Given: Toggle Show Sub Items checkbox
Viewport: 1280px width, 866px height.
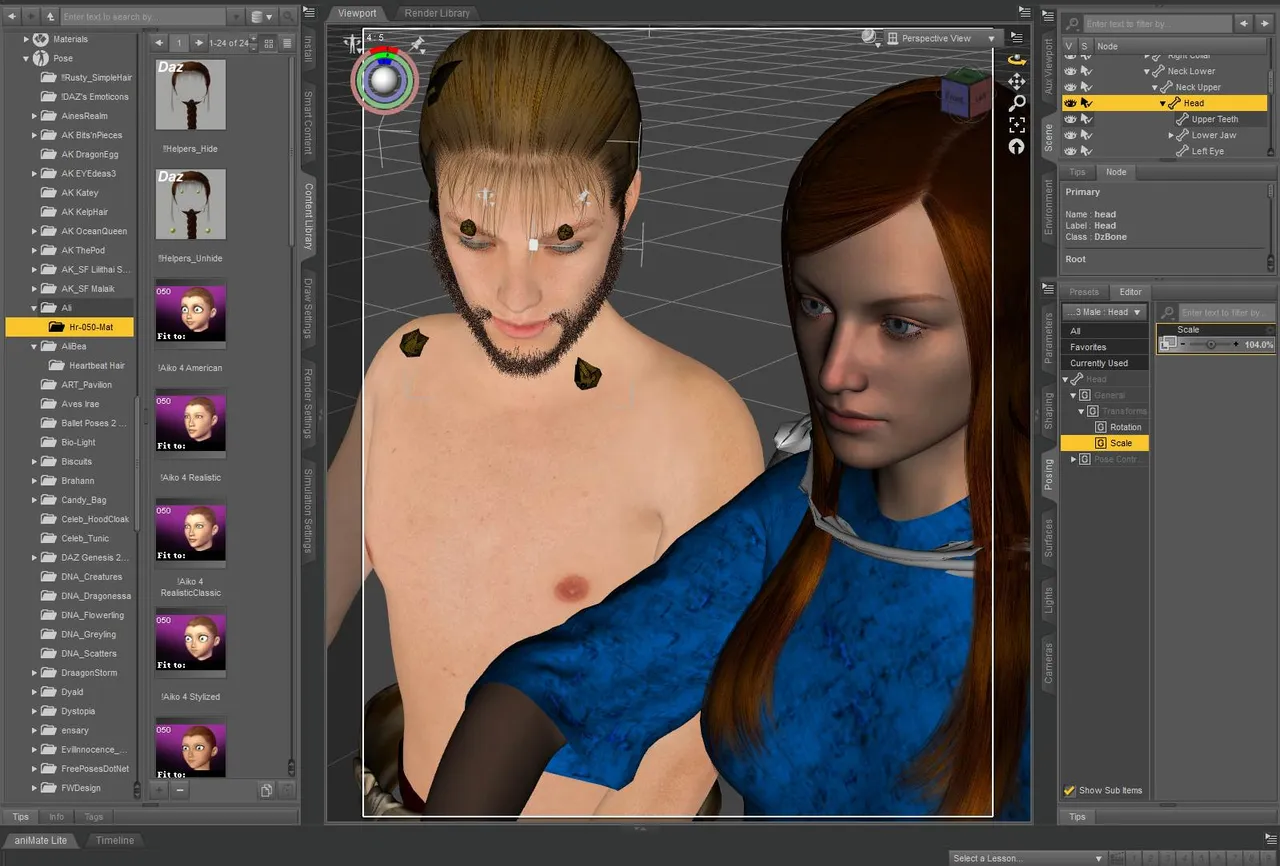Looking at the screenshot, I should point(1069,790).
